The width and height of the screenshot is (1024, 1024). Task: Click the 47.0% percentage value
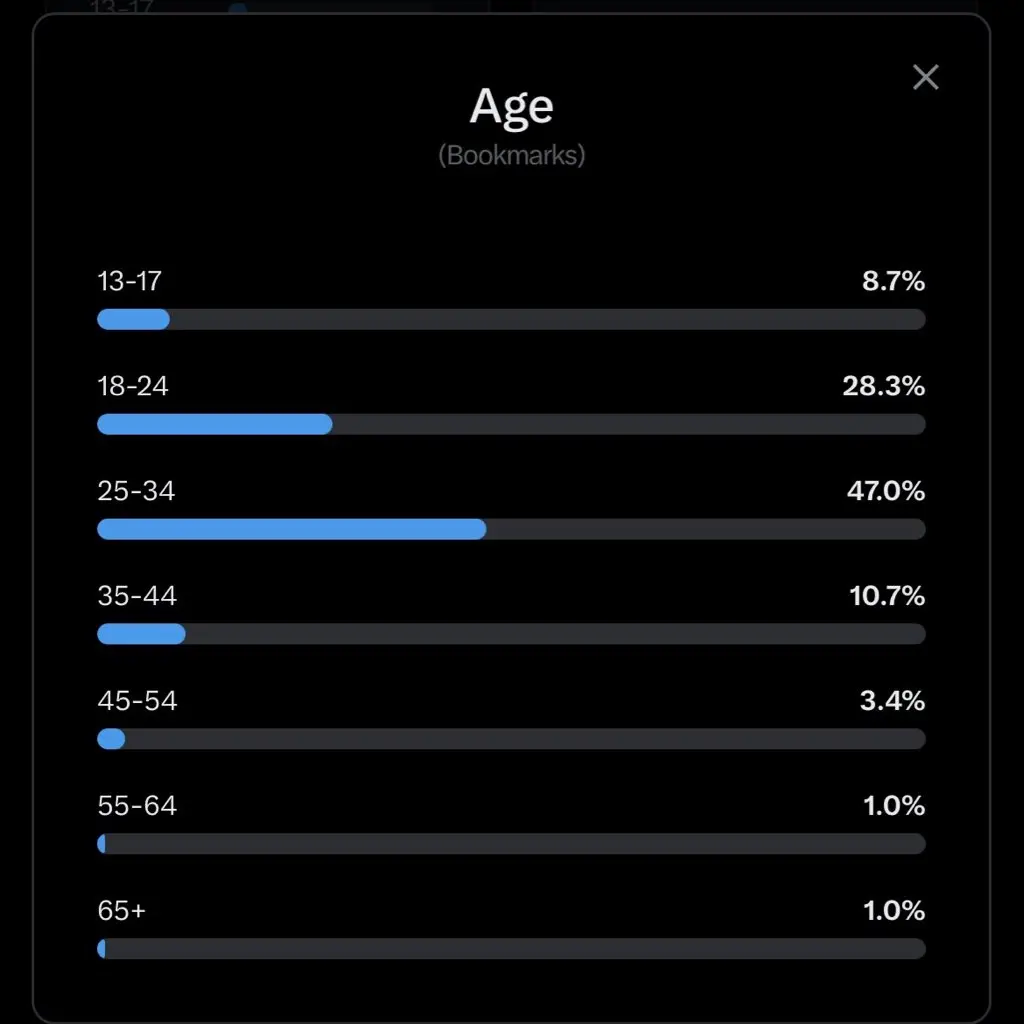click(x=883, y=491)
